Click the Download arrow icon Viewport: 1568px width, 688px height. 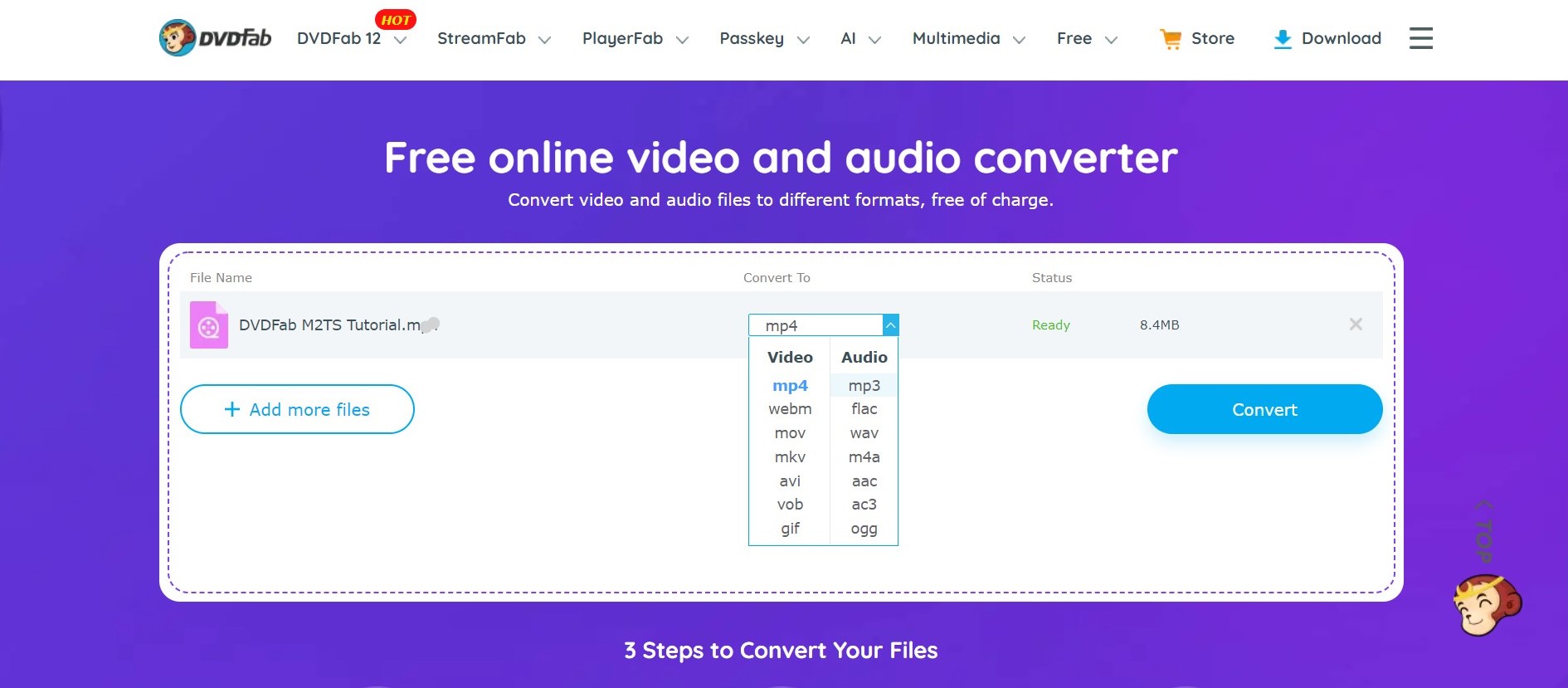click(x=1283, y=39)
